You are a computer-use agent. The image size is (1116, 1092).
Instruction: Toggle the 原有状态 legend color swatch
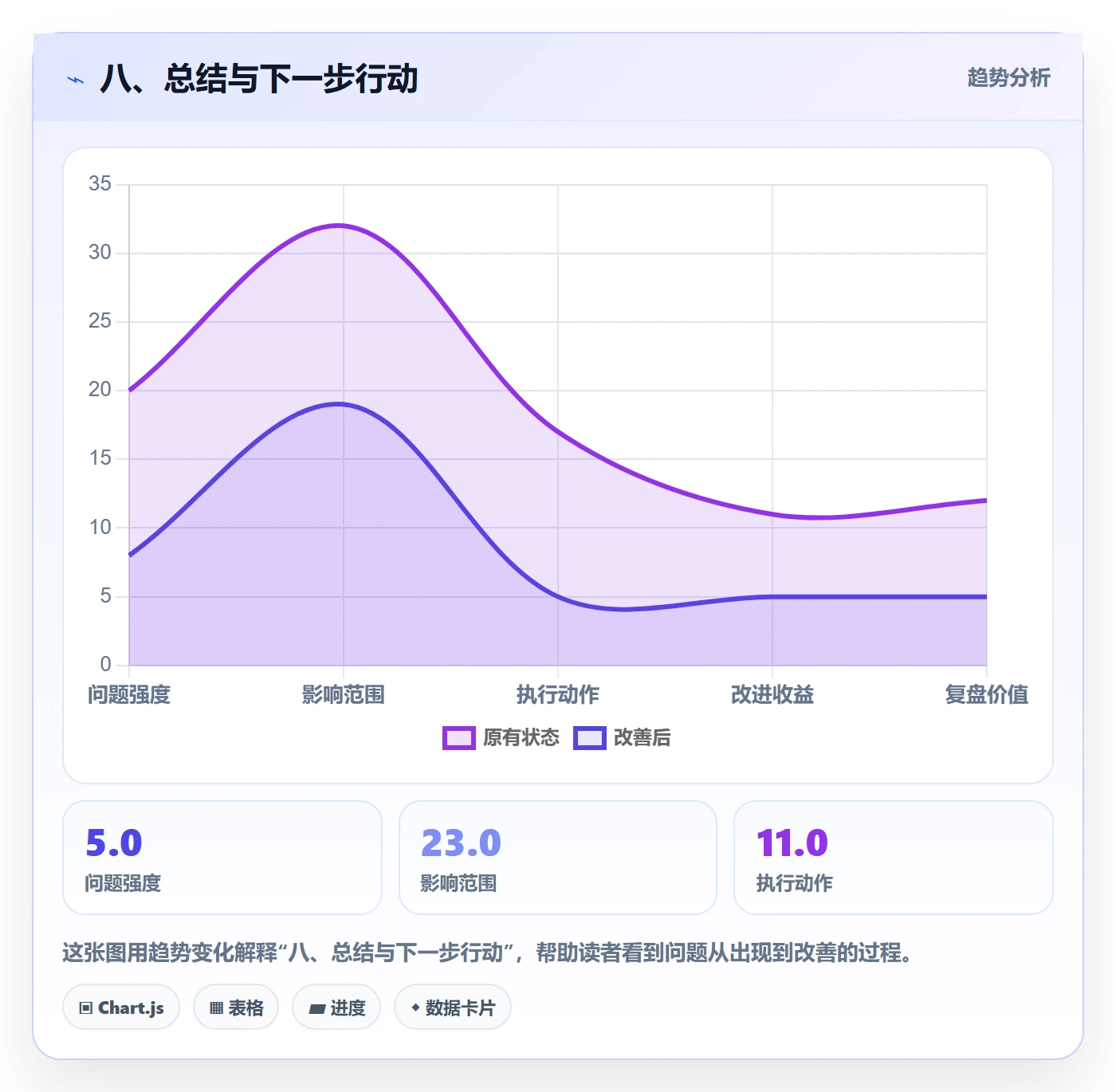[x=459, y=738]
